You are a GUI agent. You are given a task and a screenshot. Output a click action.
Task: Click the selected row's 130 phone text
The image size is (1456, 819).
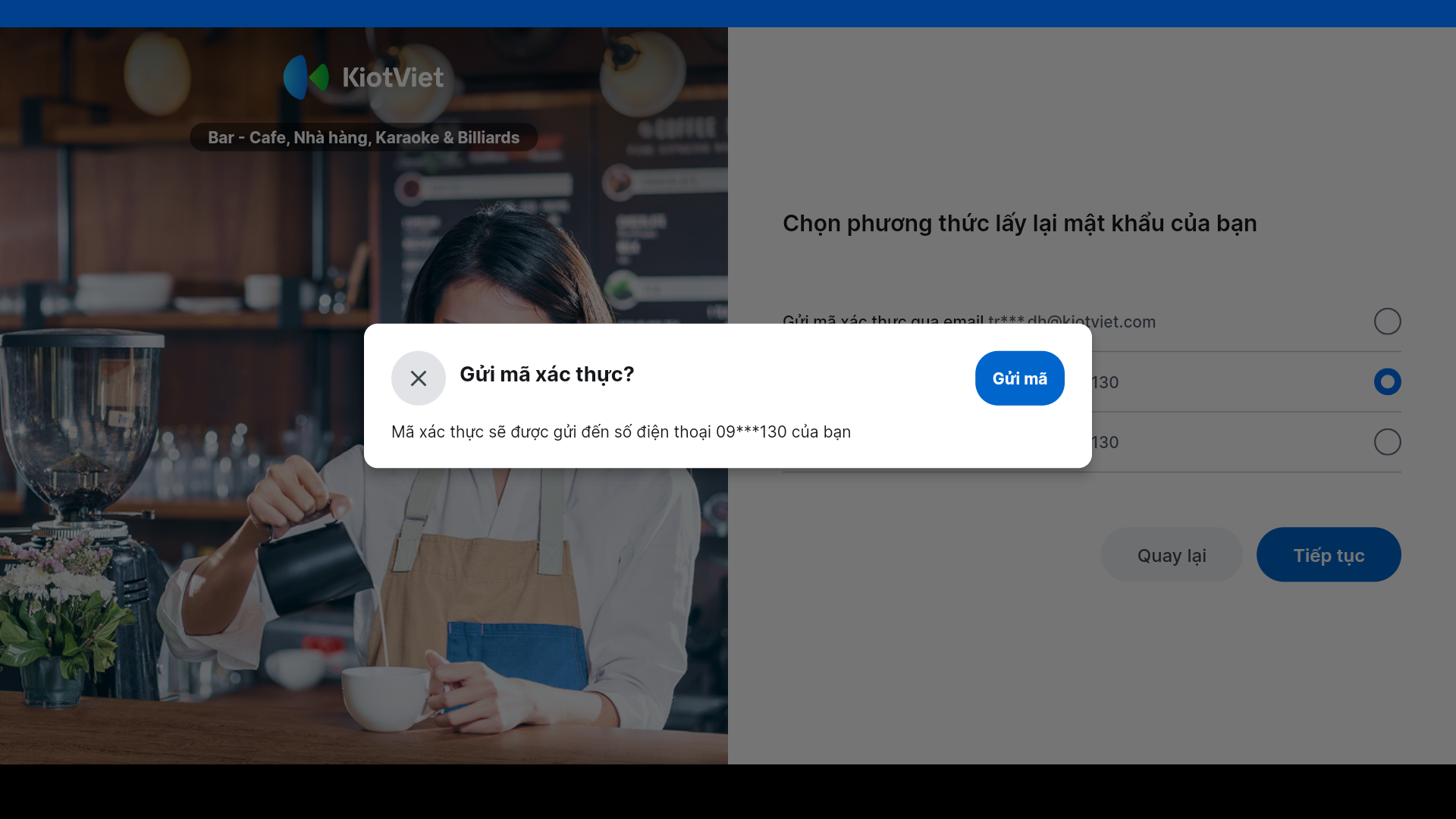1105,382
